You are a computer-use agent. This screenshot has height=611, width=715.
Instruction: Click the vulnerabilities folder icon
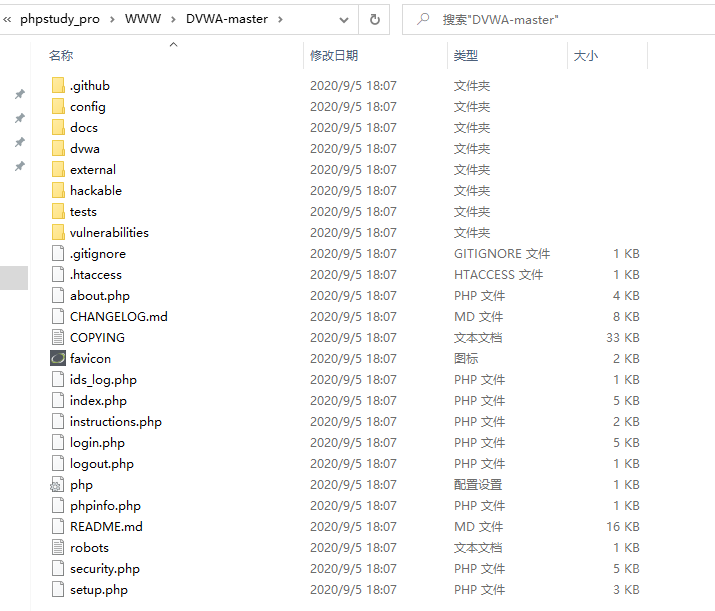(x=58, y=232)
